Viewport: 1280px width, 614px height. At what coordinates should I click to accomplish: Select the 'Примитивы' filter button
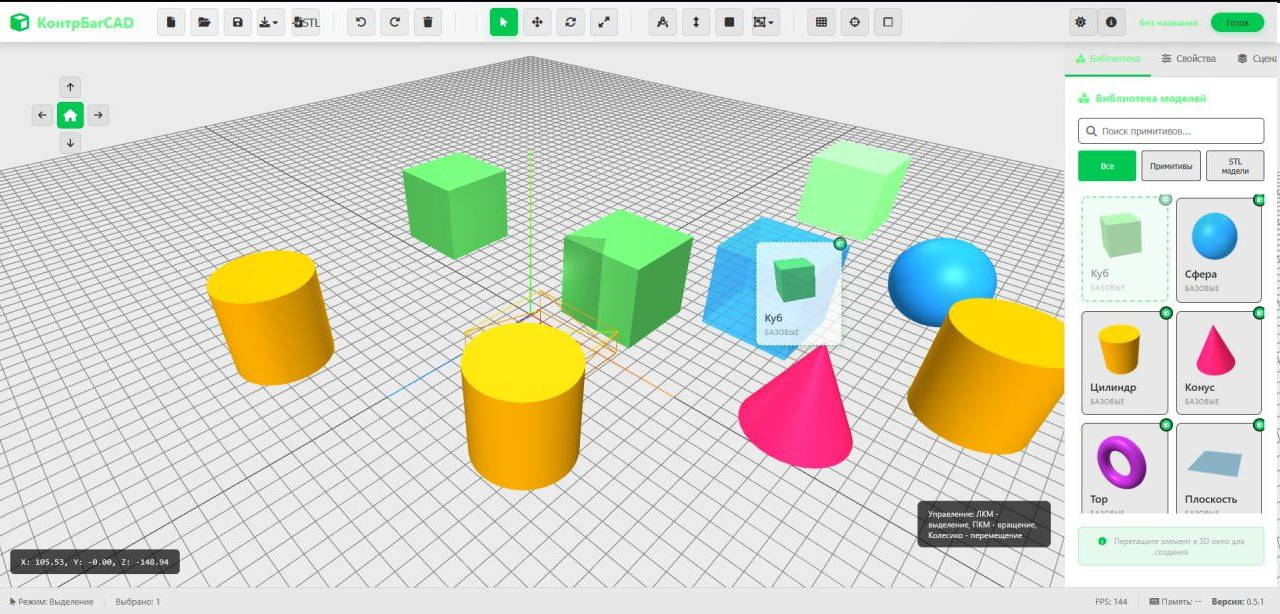coord(1171,166)
